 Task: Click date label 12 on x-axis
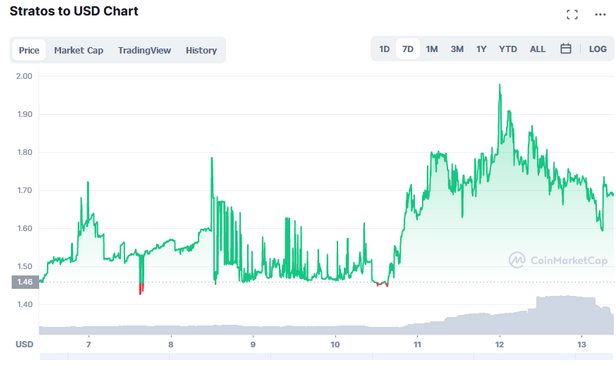pyautogui.click(x=499, y=345)
